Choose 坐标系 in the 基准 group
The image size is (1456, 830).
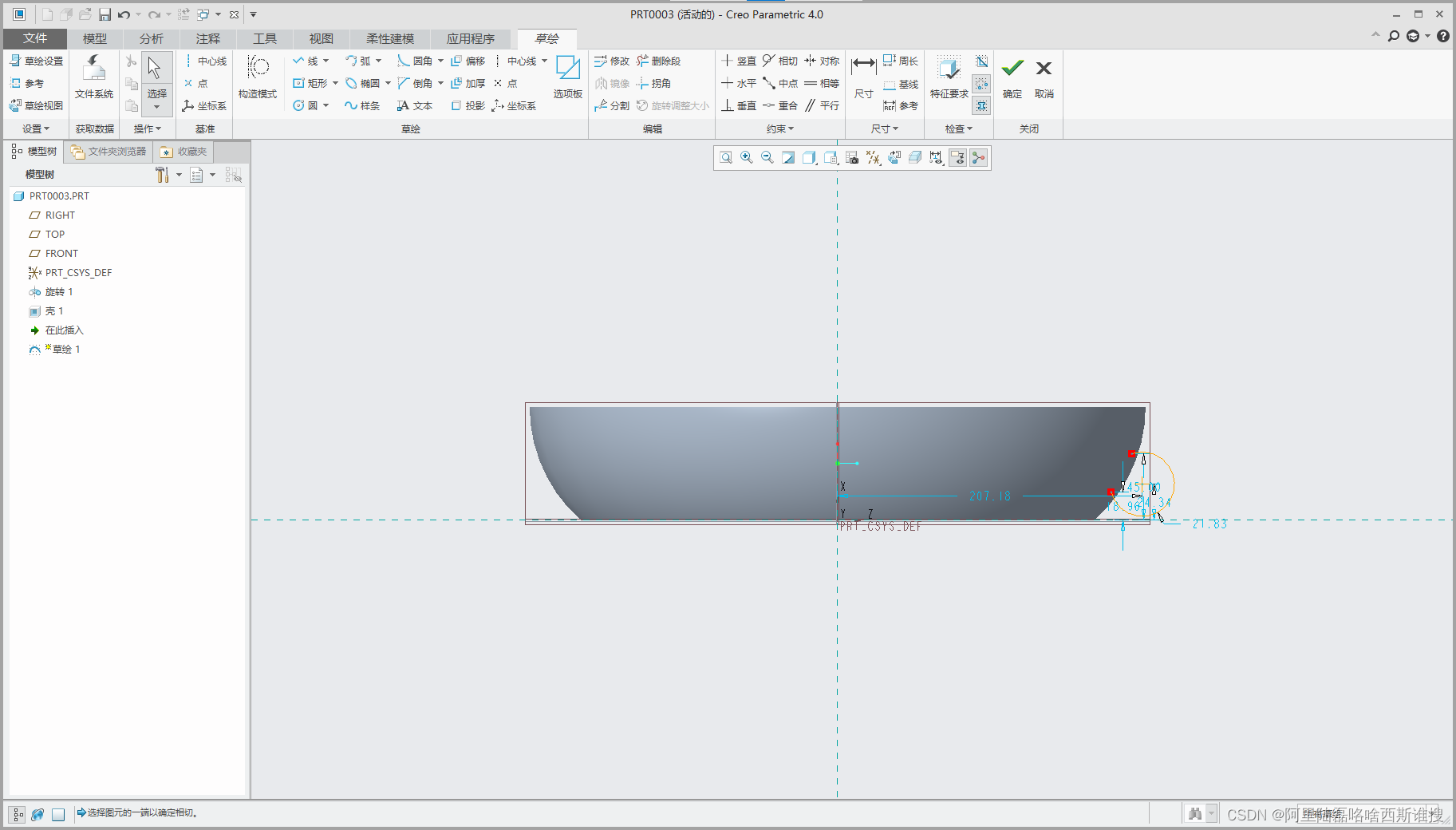[204, 105]
